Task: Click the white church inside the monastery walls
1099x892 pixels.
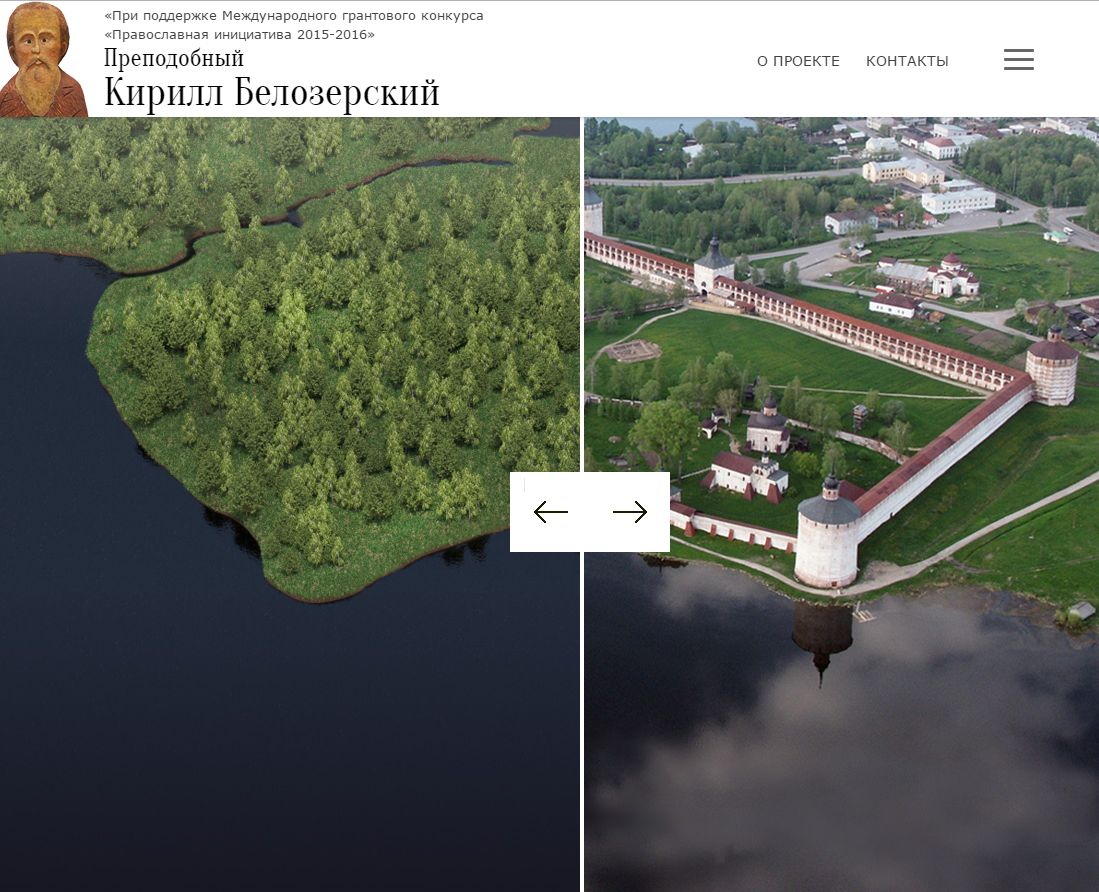Action: 750,474
